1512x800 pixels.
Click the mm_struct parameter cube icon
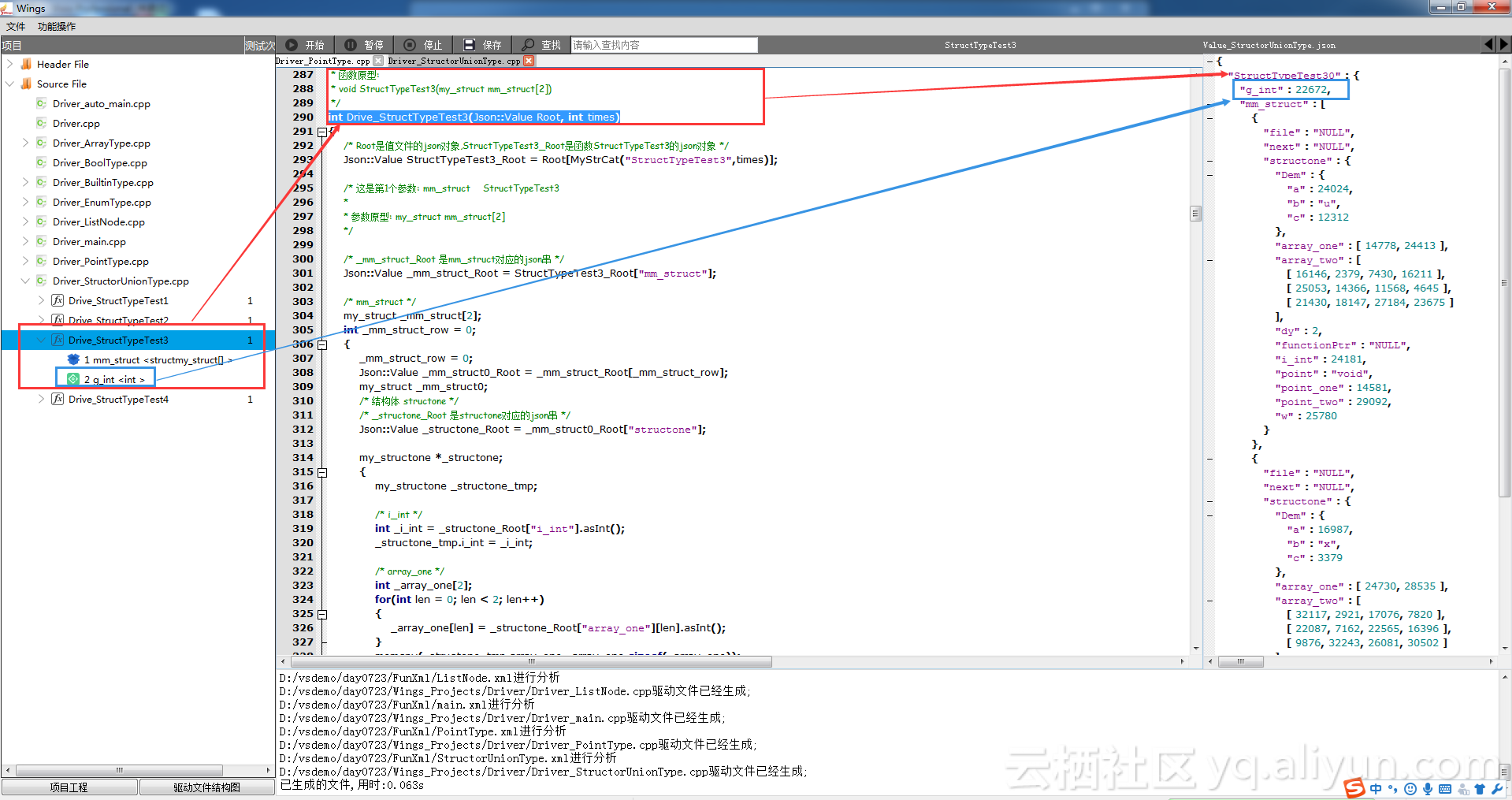click(73, 359)
